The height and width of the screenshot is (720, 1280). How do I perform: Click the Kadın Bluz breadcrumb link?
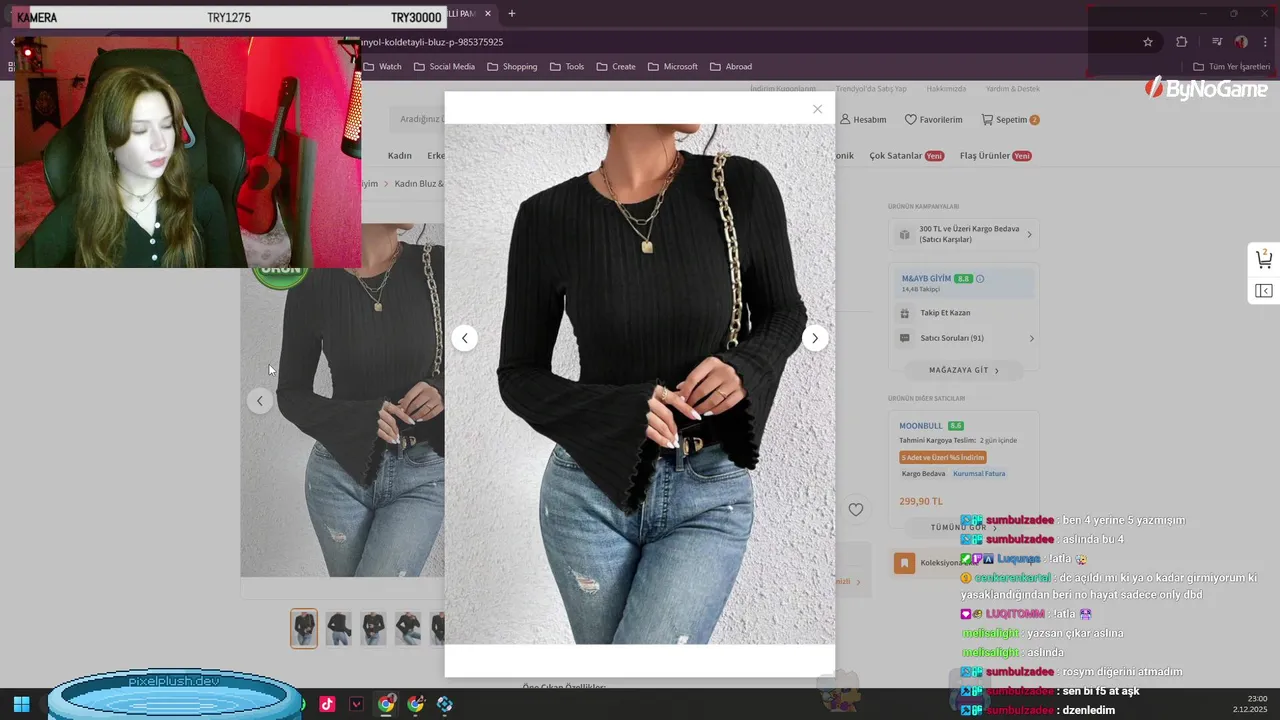[418, 184]
